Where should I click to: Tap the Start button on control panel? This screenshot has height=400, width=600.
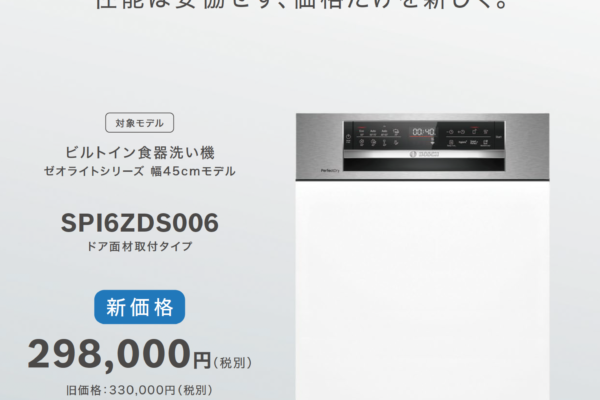click(x=499, y=137)
